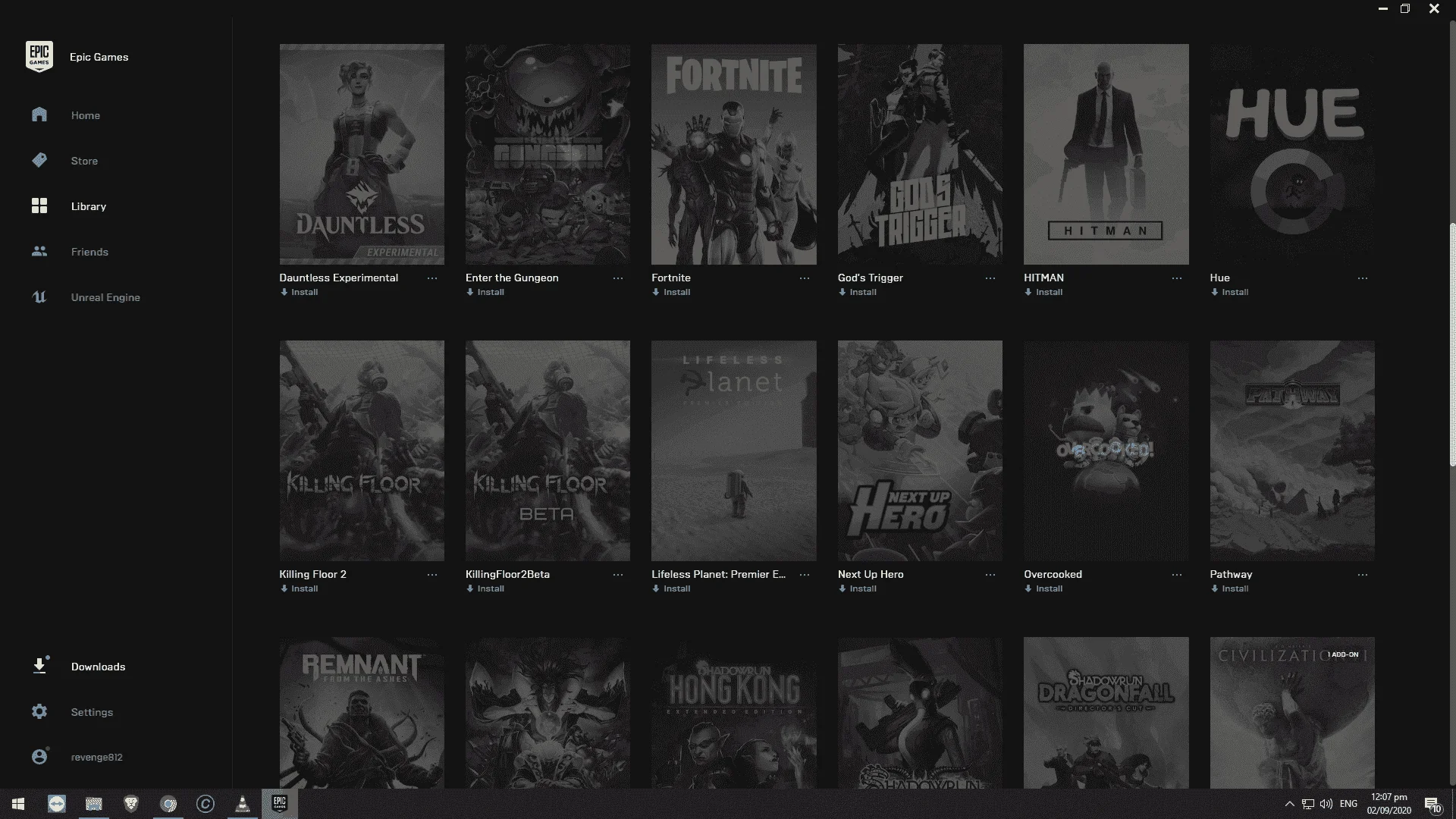Screen dimensions: 1456x819
Task: Open Settings text in sidebar
Action: (x=92, y=712)
